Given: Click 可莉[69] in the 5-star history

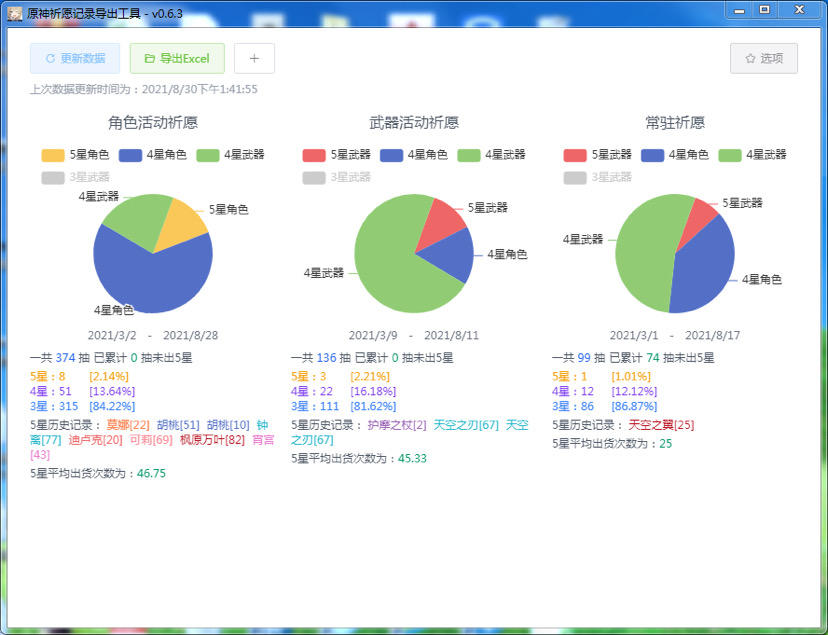Looking at the screenshot, I should [x=151, y=440].
